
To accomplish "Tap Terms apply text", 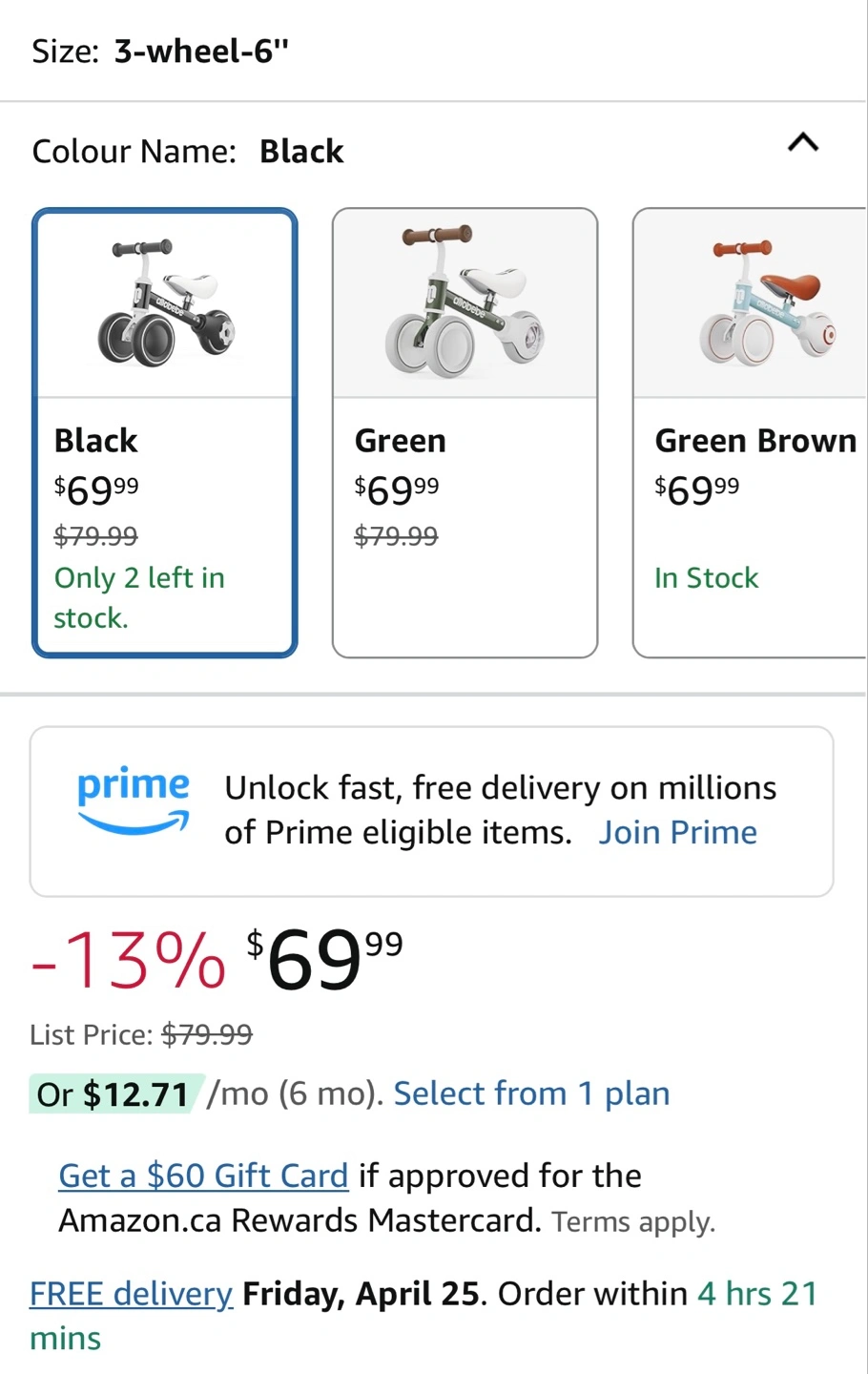I will click(633, 1222).
